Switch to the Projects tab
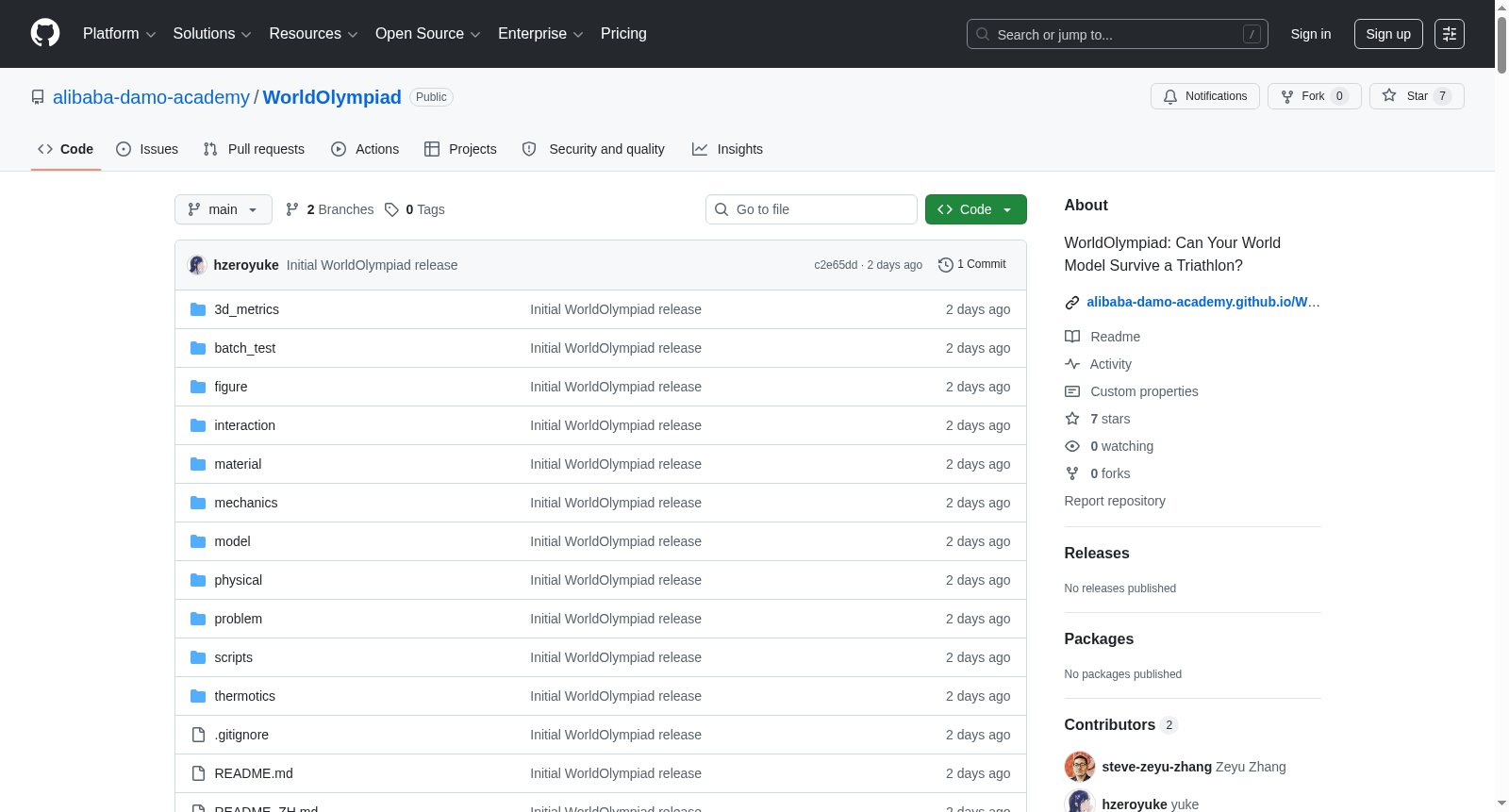 pyautogui.click(x=460, y=149)
